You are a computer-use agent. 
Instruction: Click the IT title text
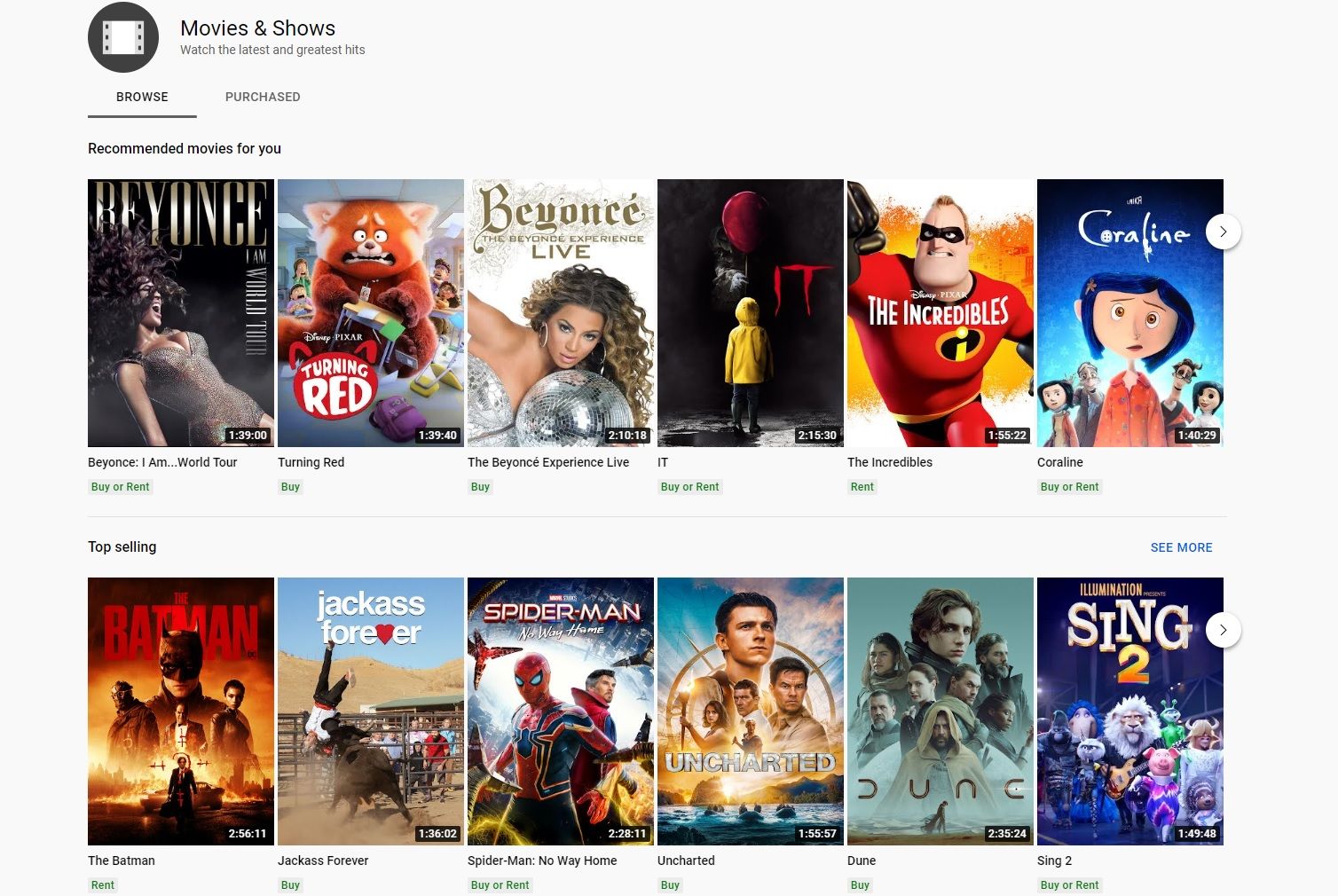(663, 462)
